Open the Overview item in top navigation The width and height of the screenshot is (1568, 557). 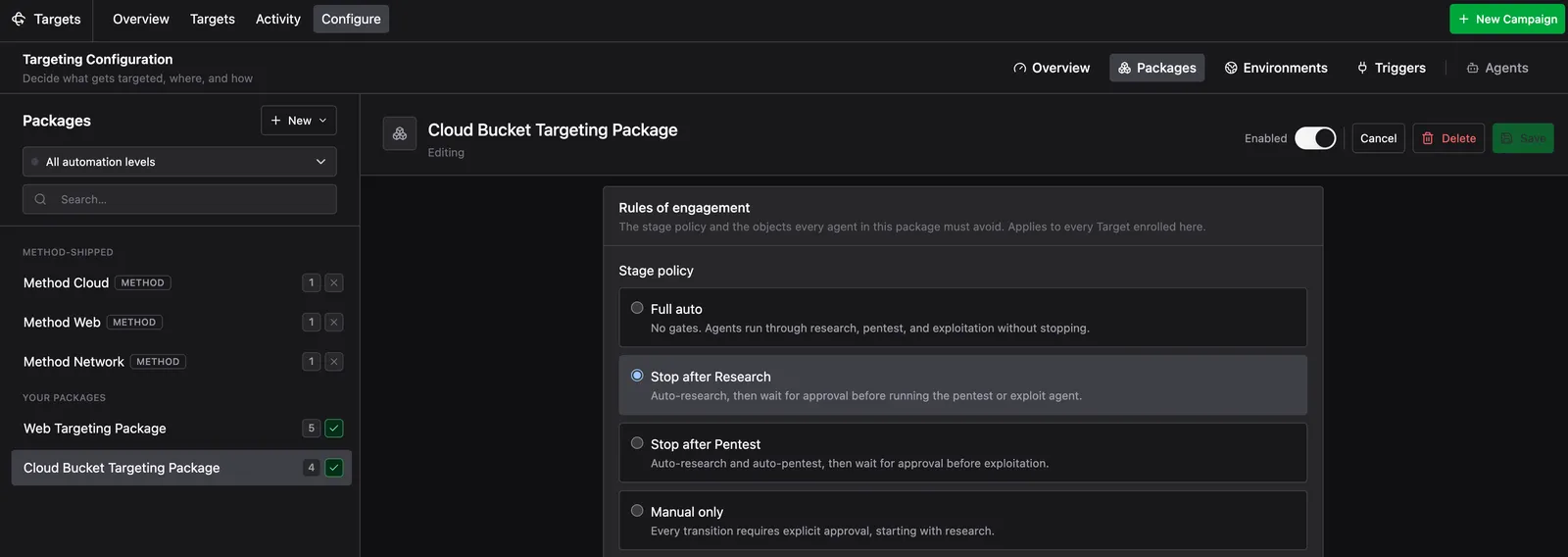(x=141, y=19)
